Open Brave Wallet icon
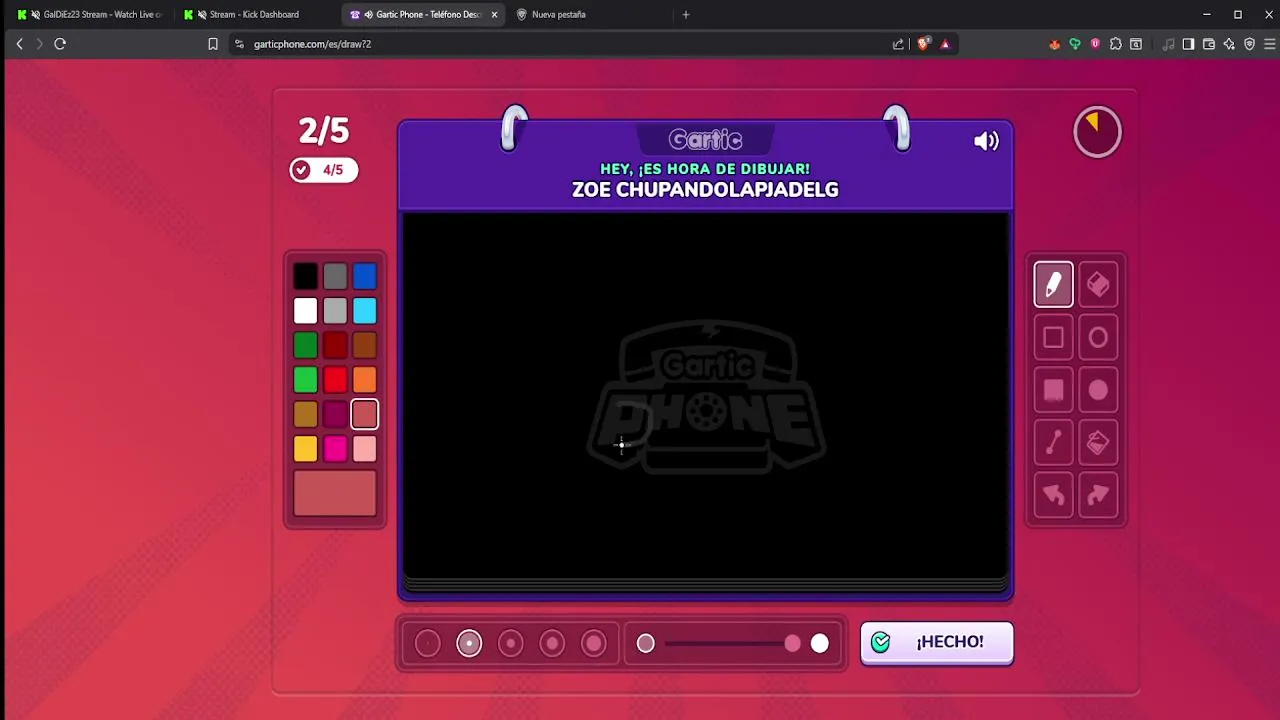1280x720 pixels. point(1209,44)
